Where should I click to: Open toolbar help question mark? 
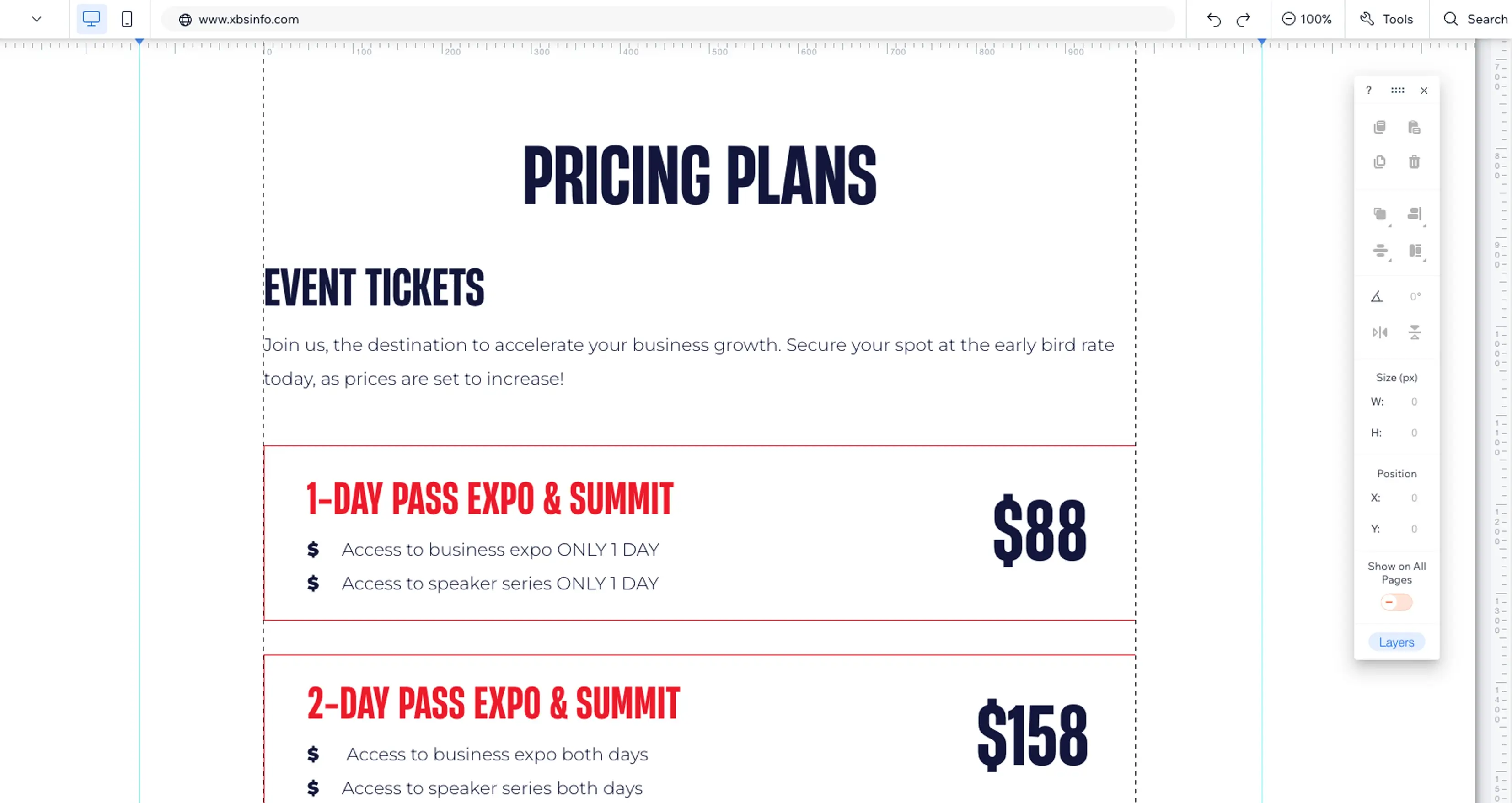[1369, 90]
